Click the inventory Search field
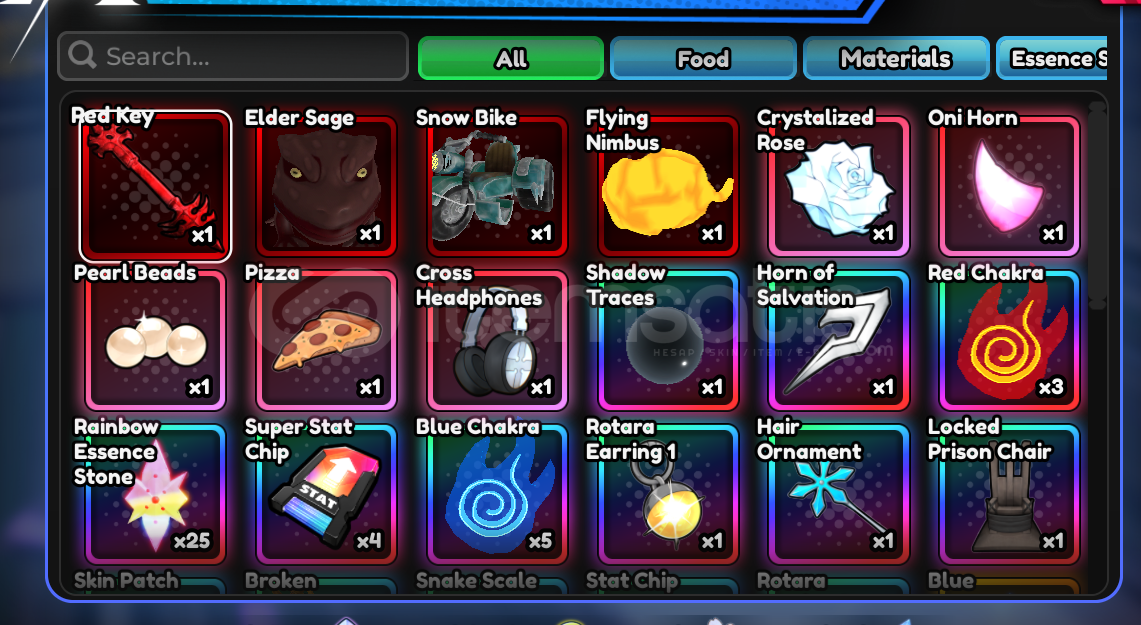Viewport: 1141px width, 625px height. (x=233, y=56)
